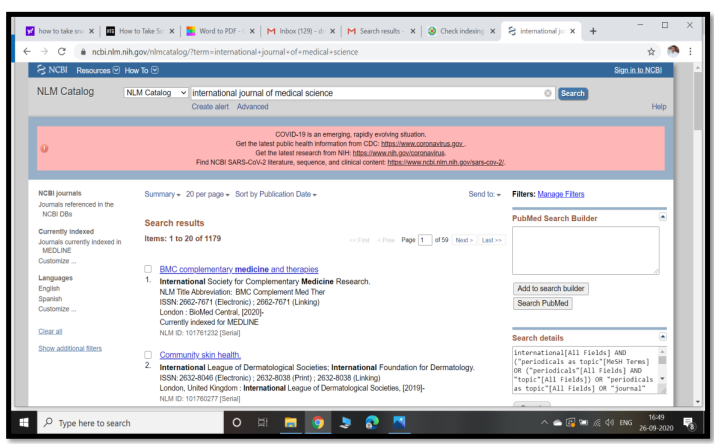
Task: Open the 'Sort by Publication Date' dropdown
Action: tap(276, 193)
